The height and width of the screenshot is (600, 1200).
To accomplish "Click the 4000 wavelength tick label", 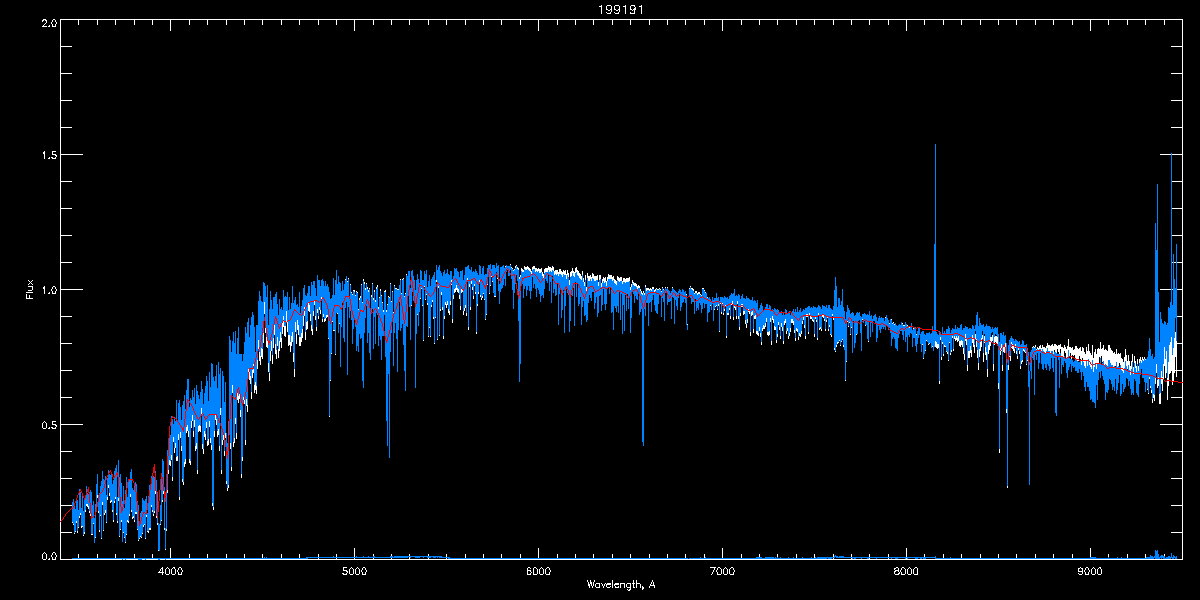I will (171, 571).
